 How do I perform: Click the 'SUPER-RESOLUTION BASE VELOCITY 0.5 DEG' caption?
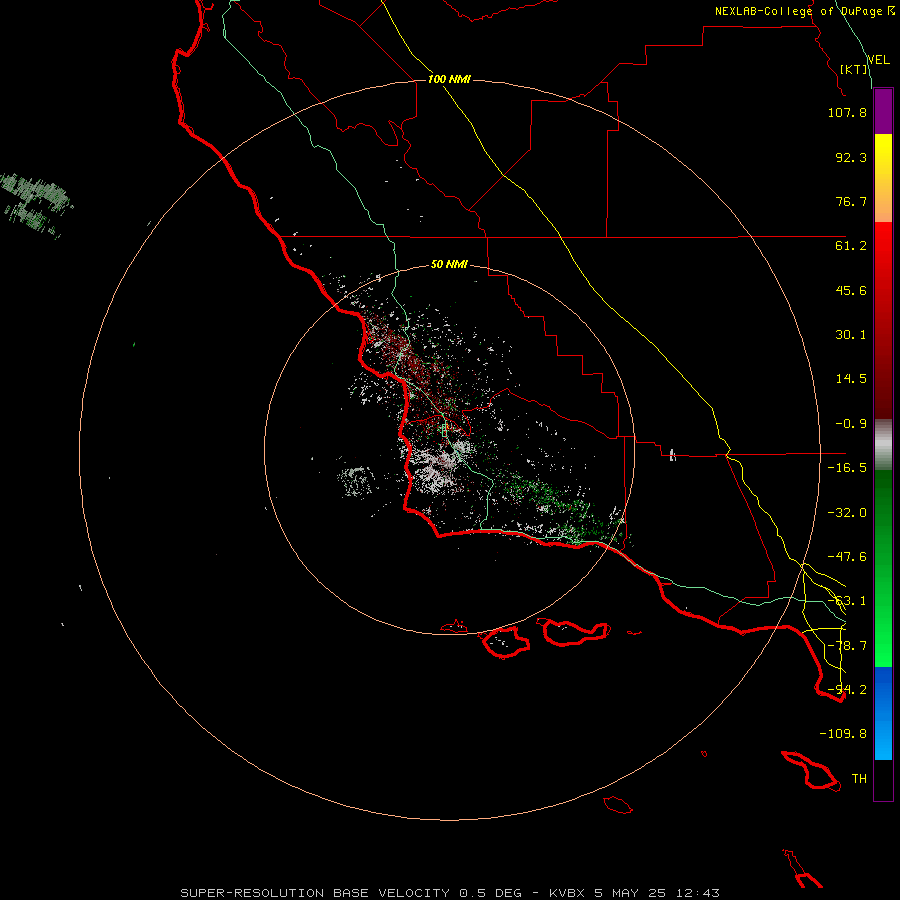click(351, 893)
